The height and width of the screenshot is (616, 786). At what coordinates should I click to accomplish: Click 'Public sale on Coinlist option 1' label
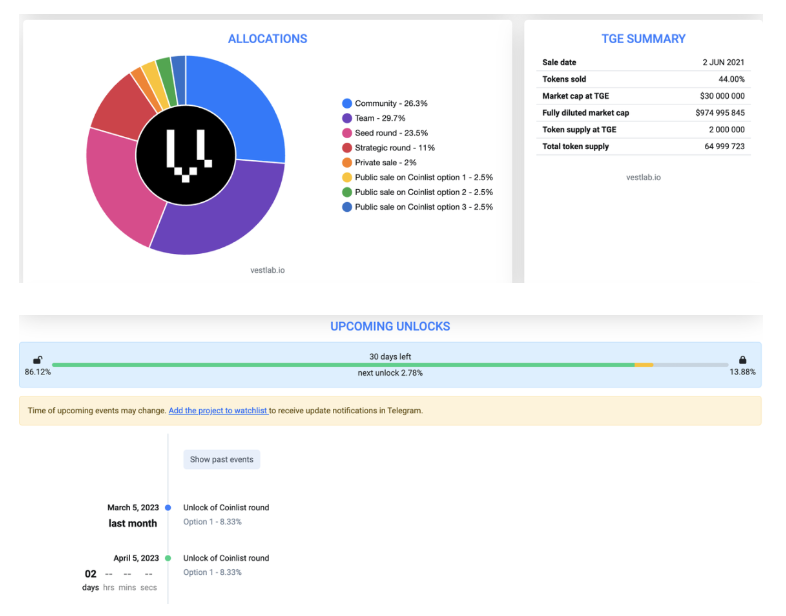[x=424, y=177]
